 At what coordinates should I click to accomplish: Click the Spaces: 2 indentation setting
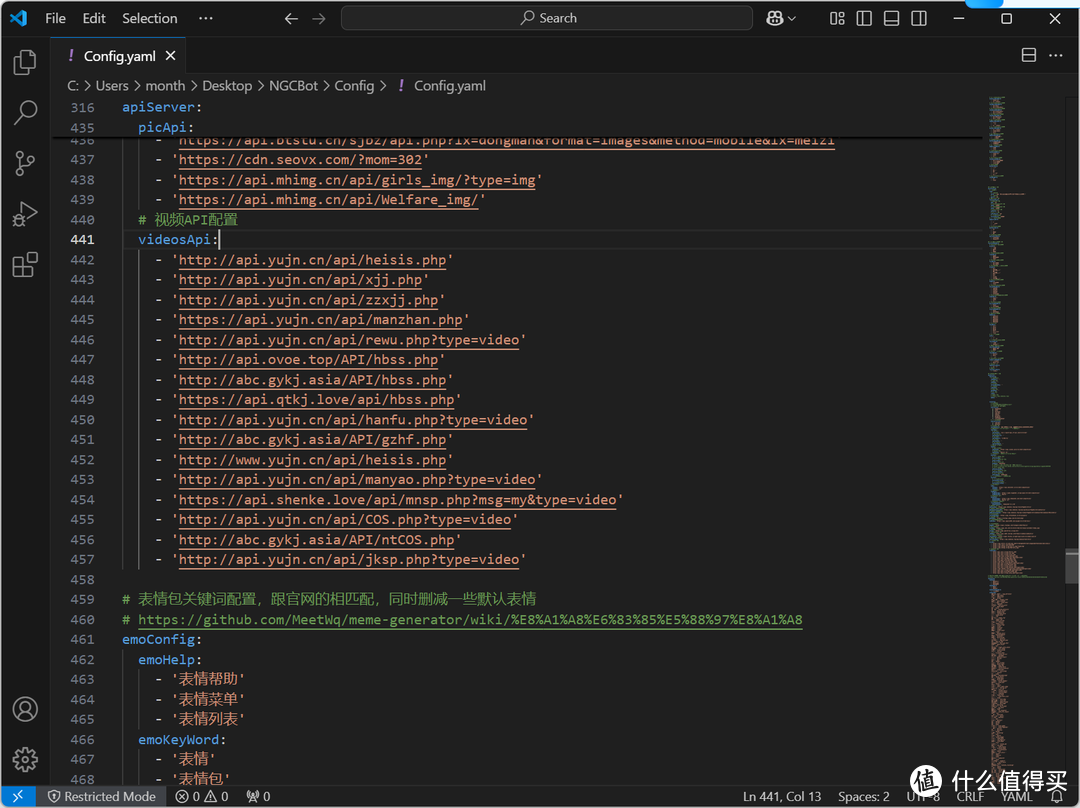pos(864,796)
